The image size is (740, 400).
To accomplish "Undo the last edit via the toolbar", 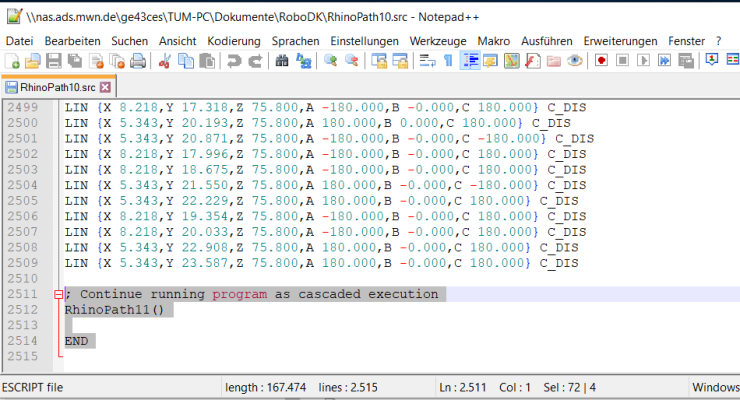I will [233, 61].
